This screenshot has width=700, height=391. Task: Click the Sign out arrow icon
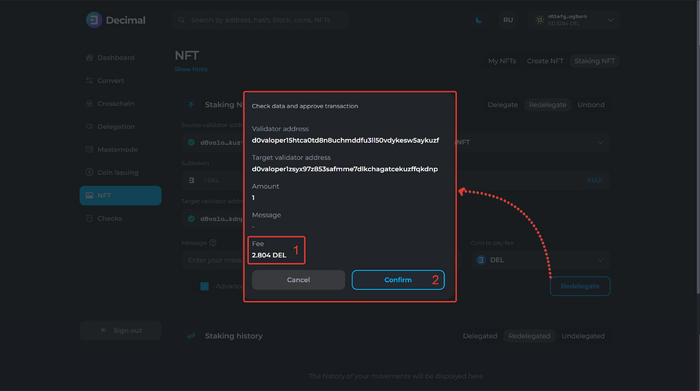(x=104, y=330)
